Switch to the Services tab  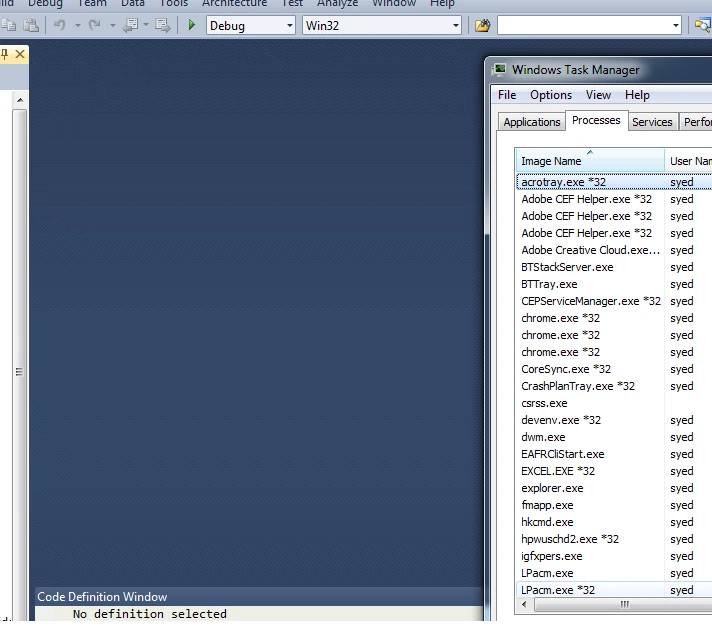pyautogui.click(x=652, y=122)
